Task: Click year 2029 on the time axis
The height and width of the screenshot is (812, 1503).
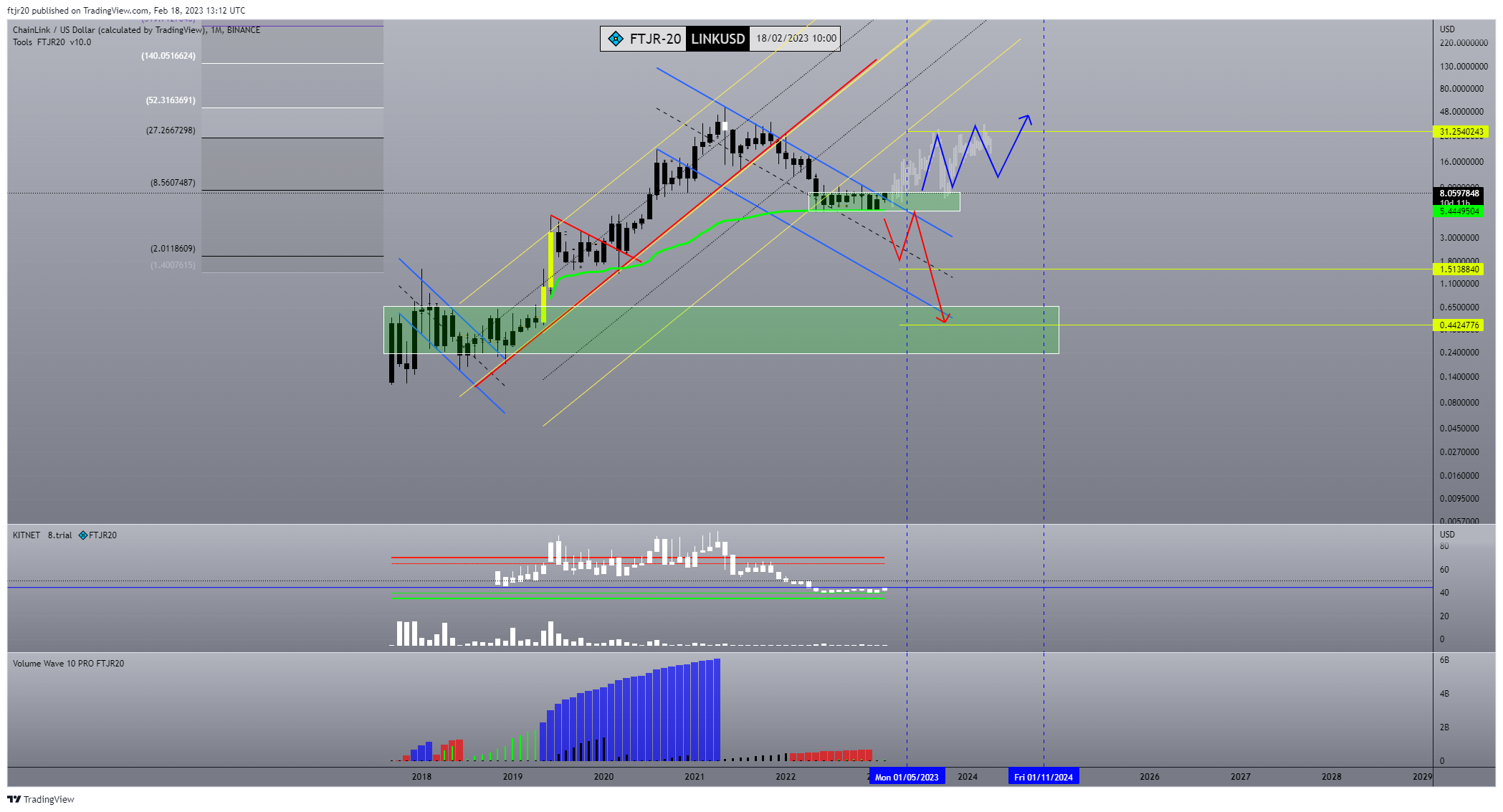Action: click(1423, 777)
